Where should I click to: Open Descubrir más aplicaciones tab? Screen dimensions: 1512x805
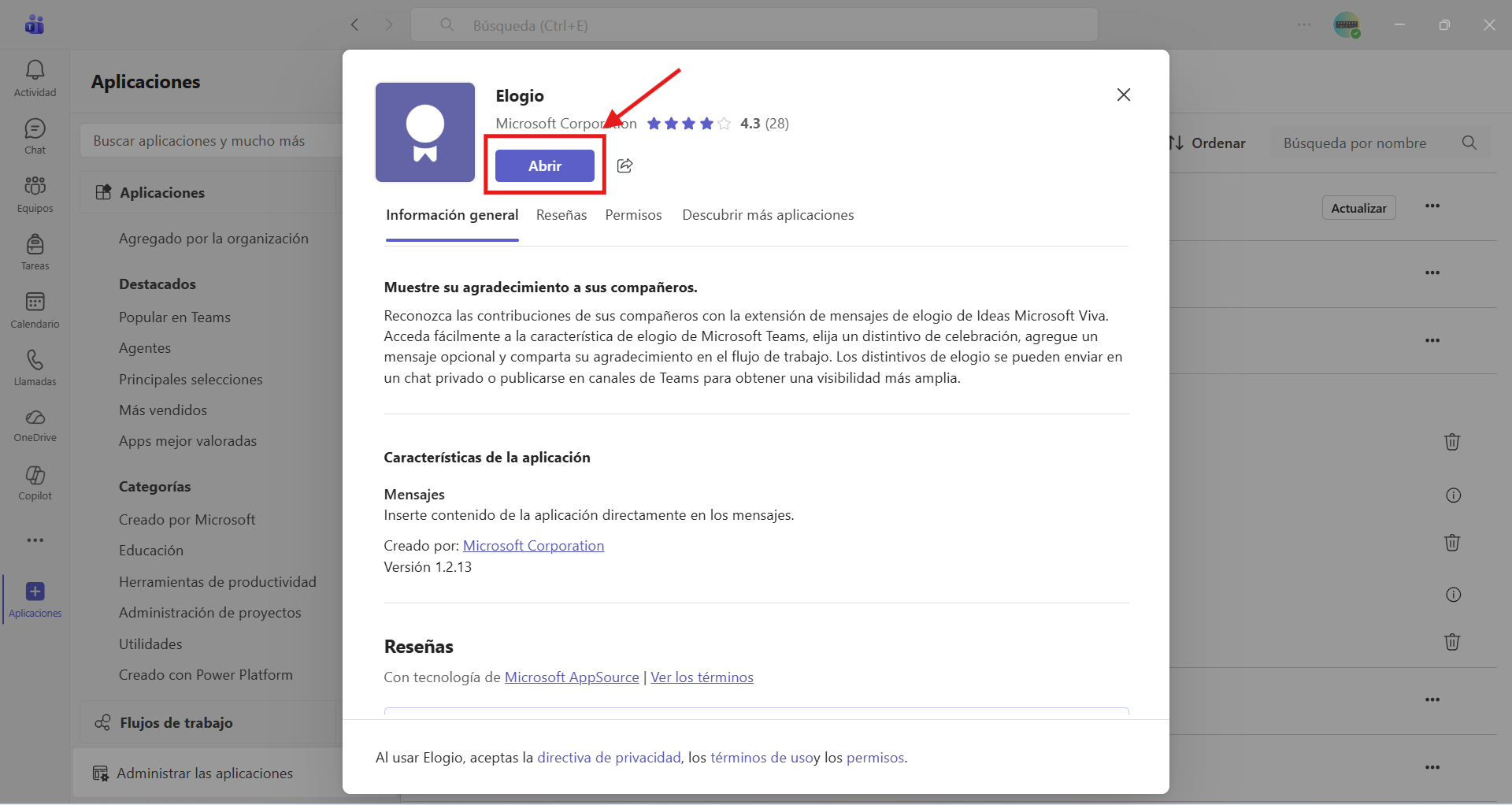[768, 215]
